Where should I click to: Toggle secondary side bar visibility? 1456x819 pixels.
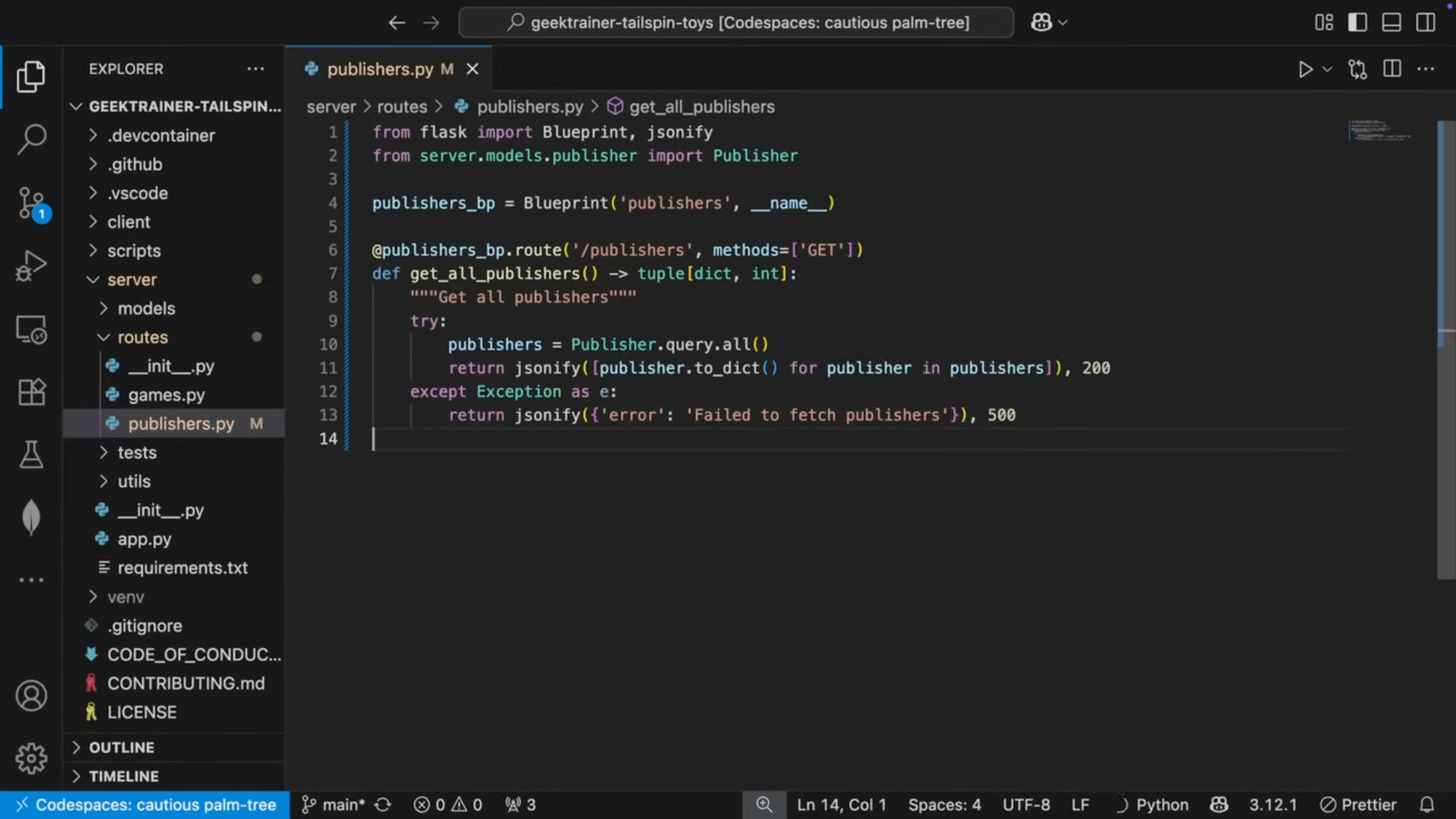(x=1426, y=23)
